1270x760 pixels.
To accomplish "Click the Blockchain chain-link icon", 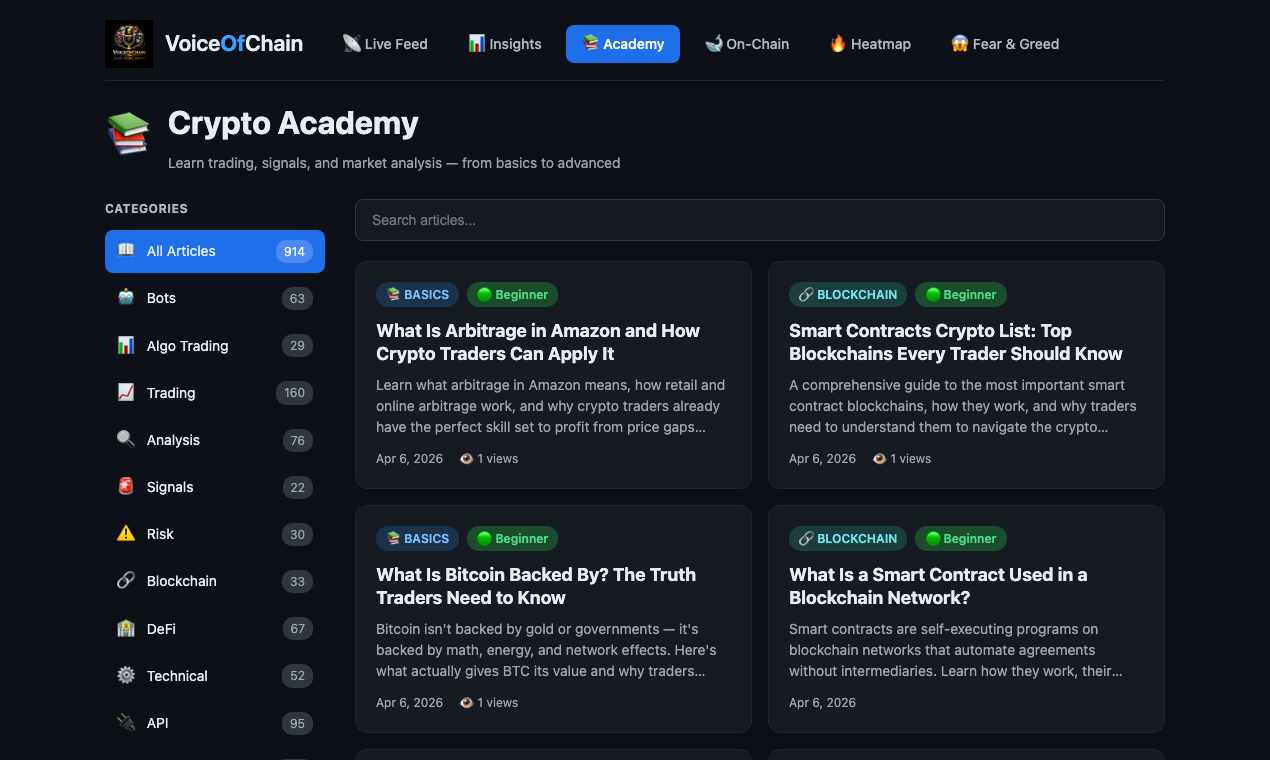I will click(x=125, y=581).
